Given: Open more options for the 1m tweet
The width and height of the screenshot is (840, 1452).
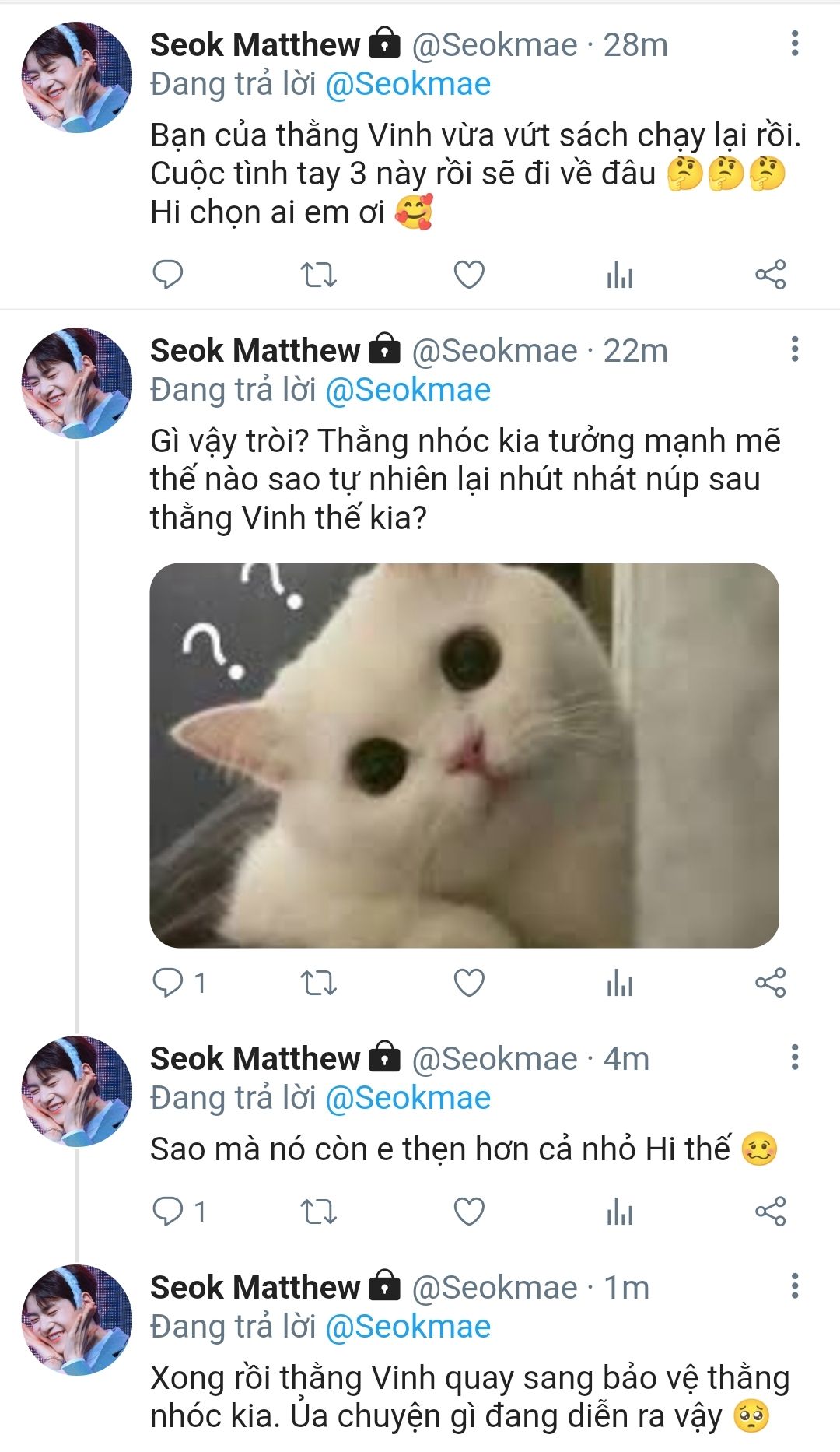Looking at the screenshot, I should [794, 1286].
